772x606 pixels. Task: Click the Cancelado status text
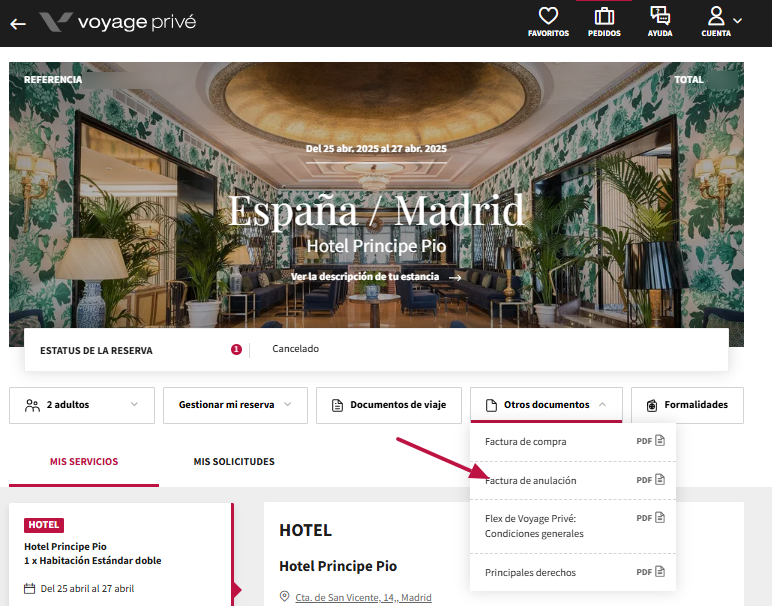pos(295,349)
